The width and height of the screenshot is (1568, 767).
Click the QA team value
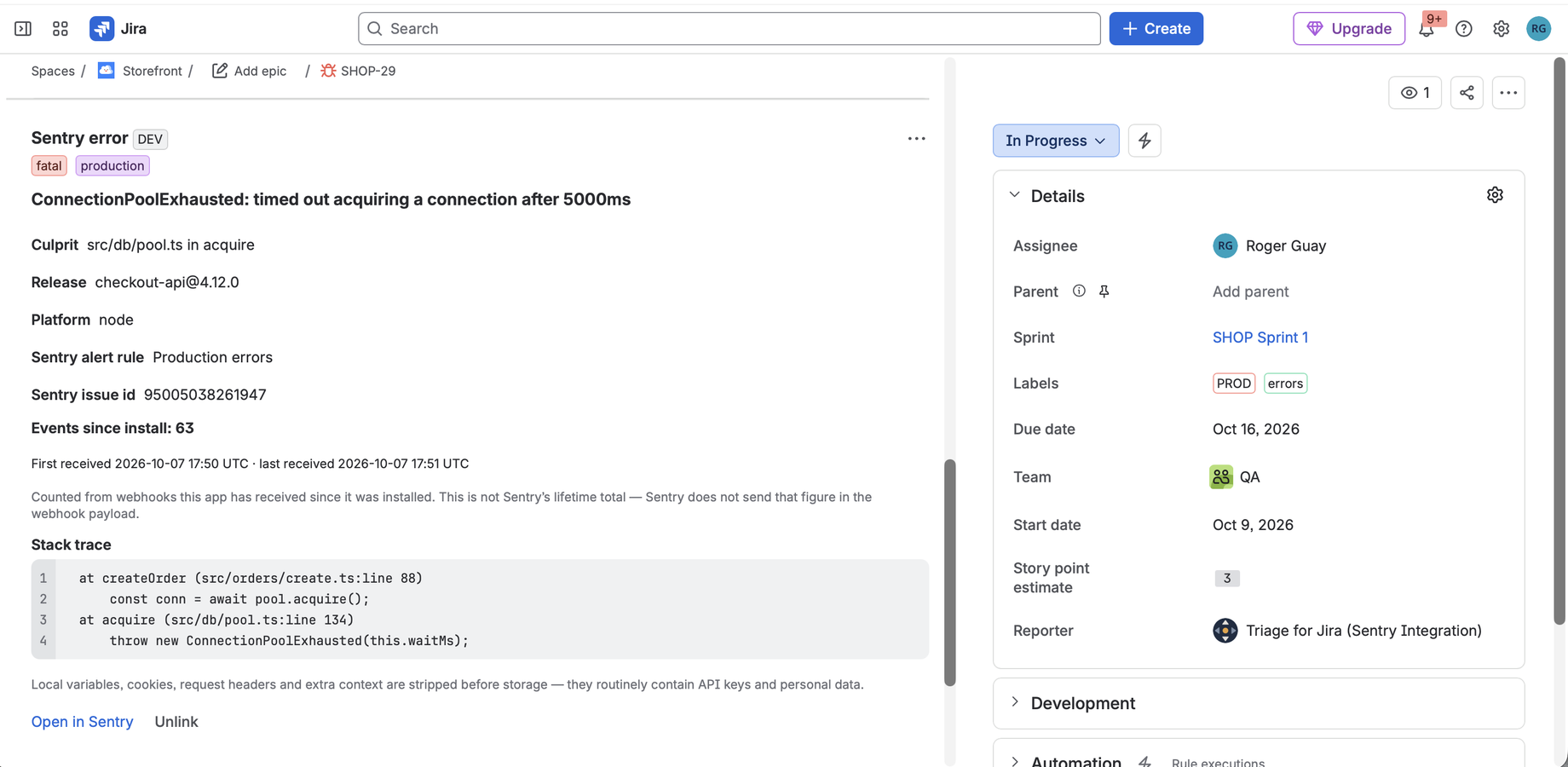point(1235,477)
